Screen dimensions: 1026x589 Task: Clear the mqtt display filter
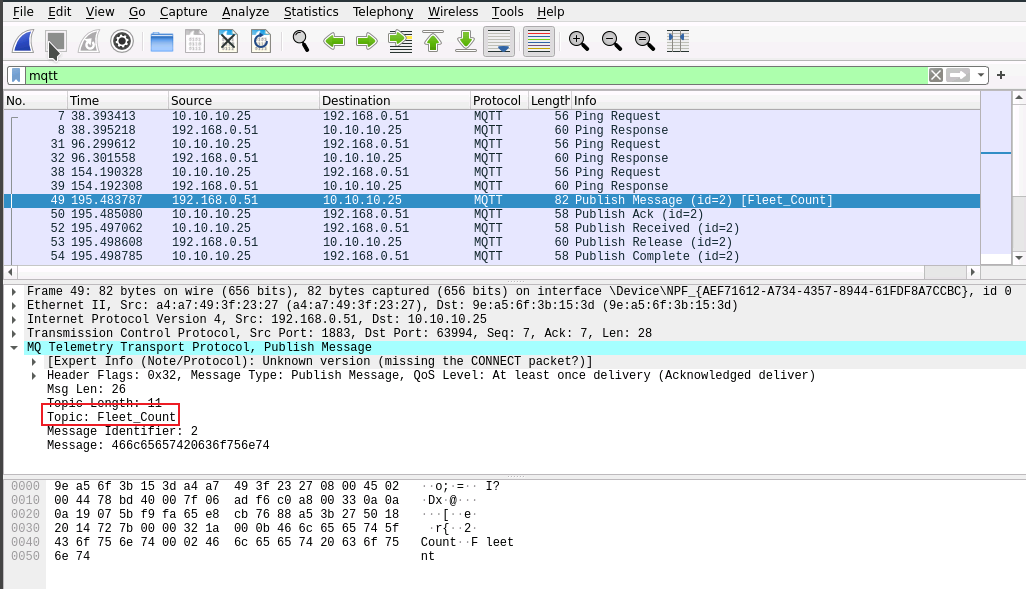point(936,75)
